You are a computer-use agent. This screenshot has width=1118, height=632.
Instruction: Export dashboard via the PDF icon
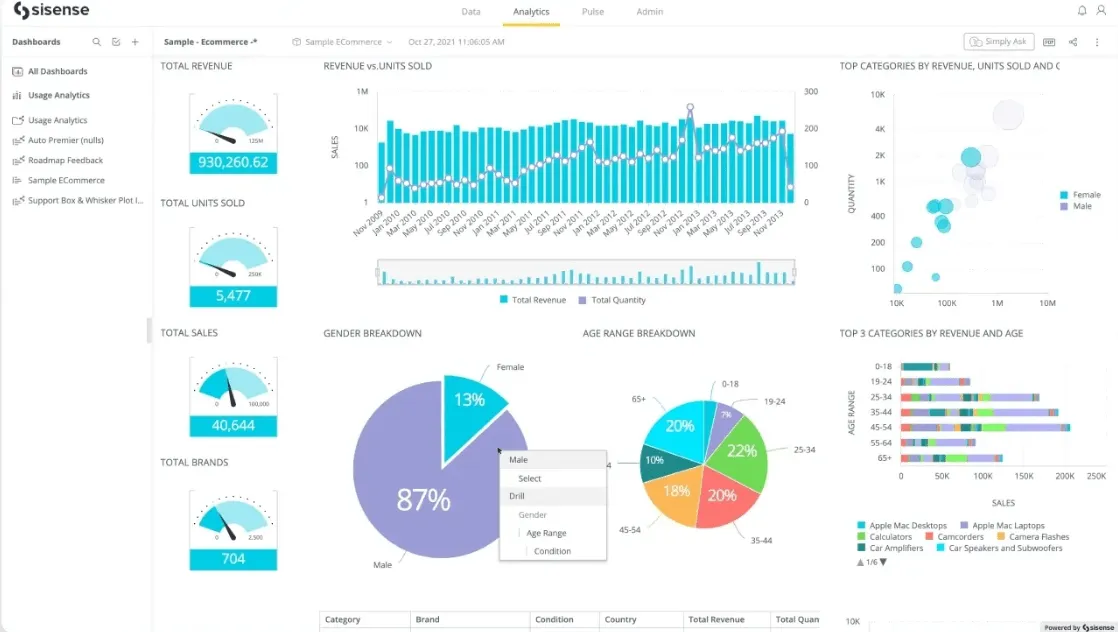[1049, 42]
